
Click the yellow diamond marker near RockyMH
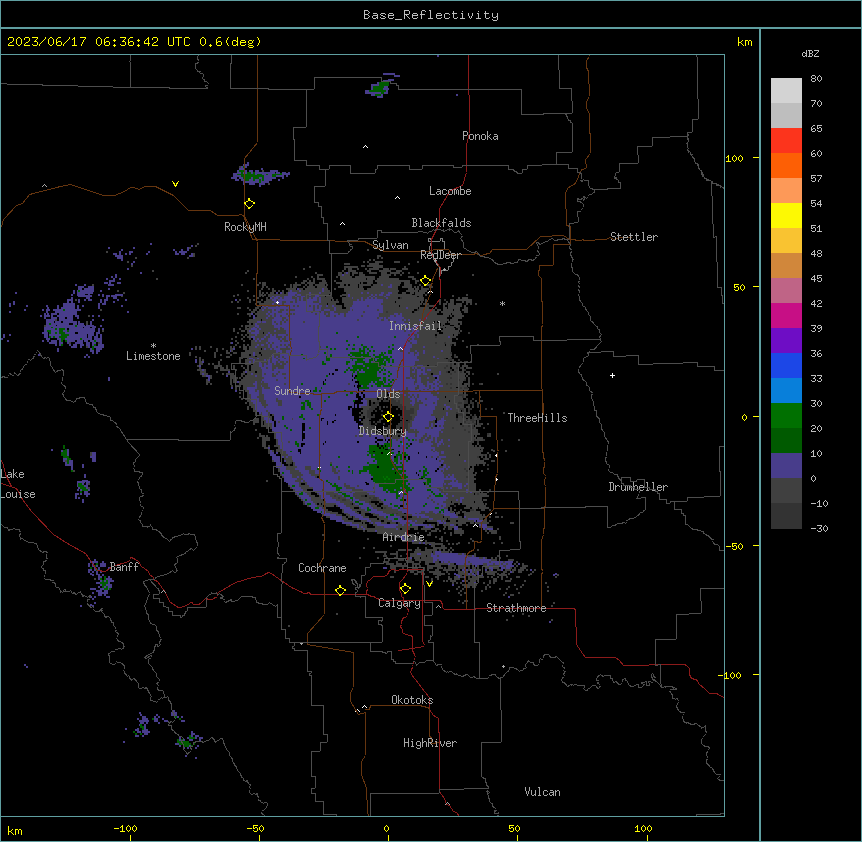250,204
